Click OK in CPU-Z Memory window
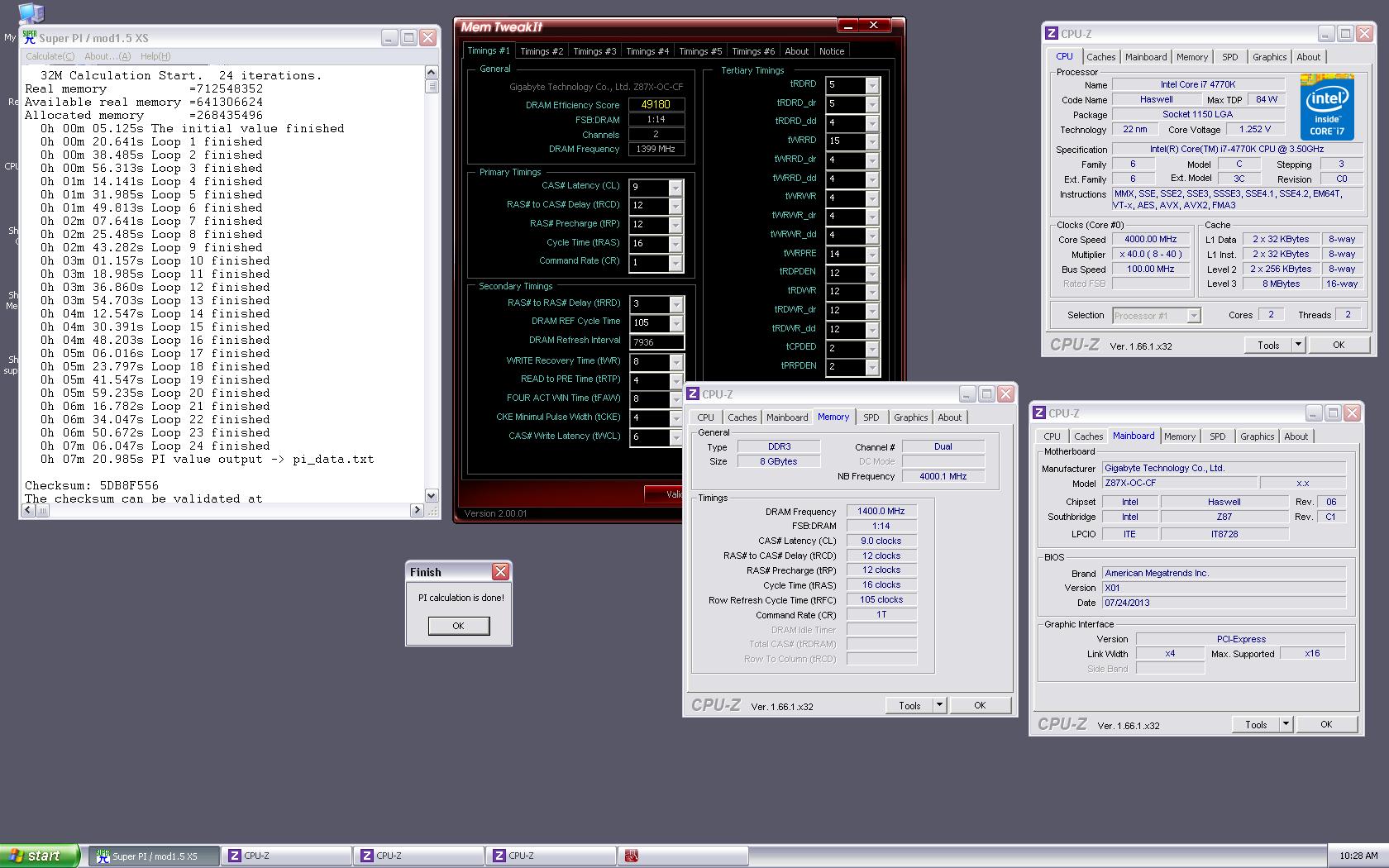This screenshot has width=1389, height=868. coord(980,705)
